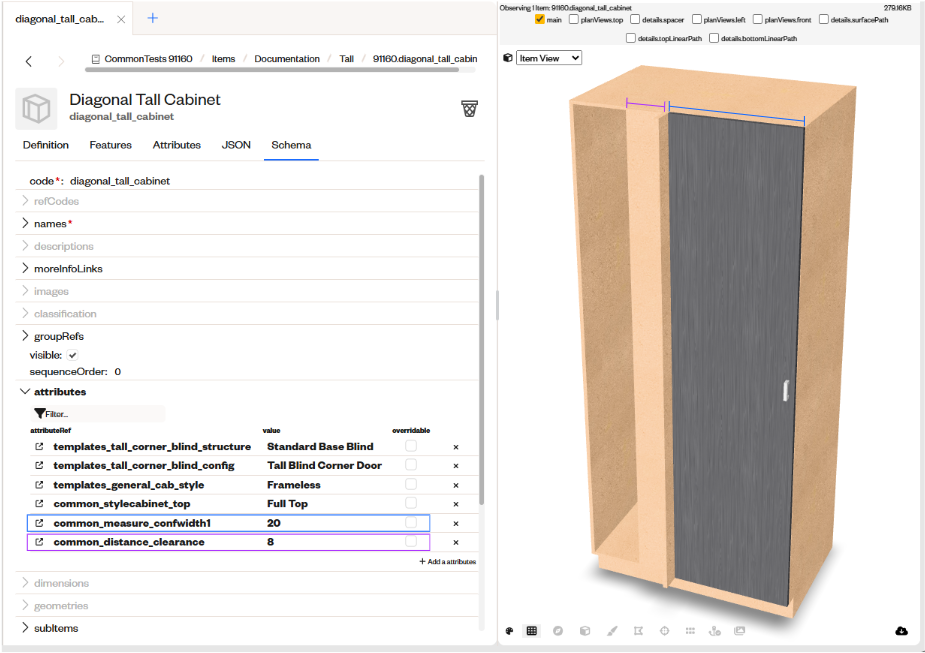Click the color palette icon in viewer toolbar
Screen dimensions: 925x653
[510, 631]
